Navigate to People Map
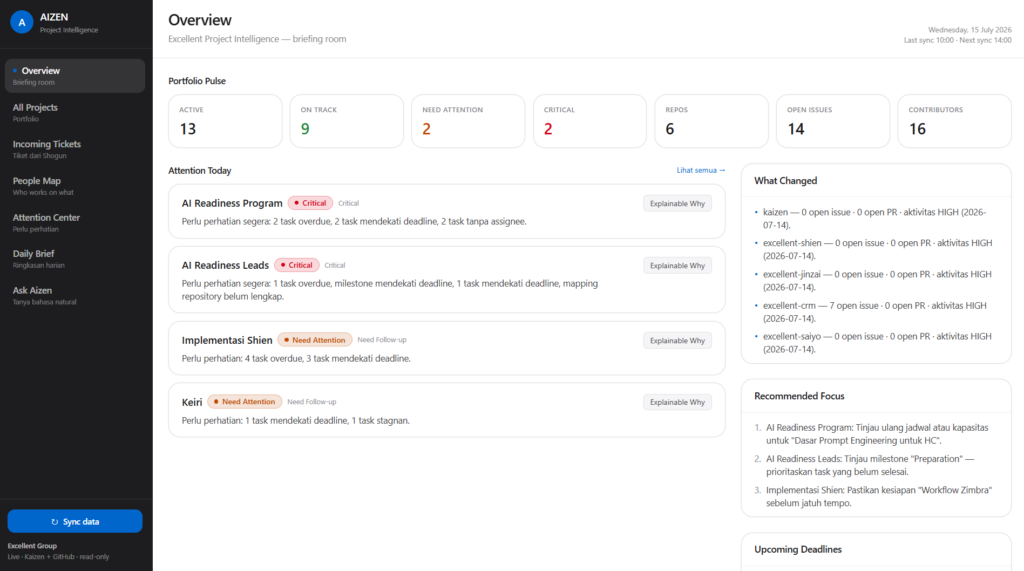Image resolution: width=1024 pixels, height=571 pixels. [x=75, y=186]
